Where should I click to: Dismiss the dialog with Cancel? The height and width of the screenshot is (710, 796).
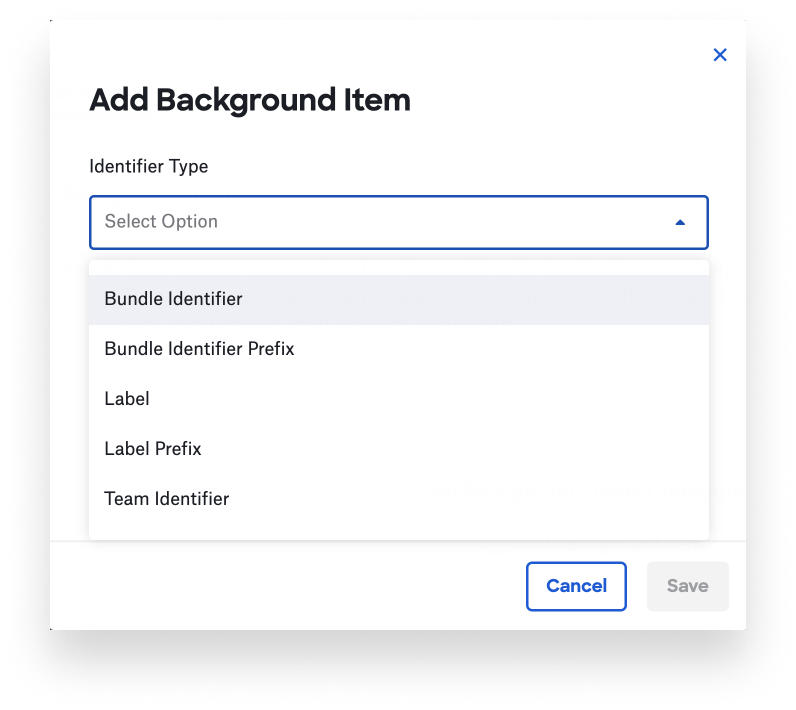576,586
